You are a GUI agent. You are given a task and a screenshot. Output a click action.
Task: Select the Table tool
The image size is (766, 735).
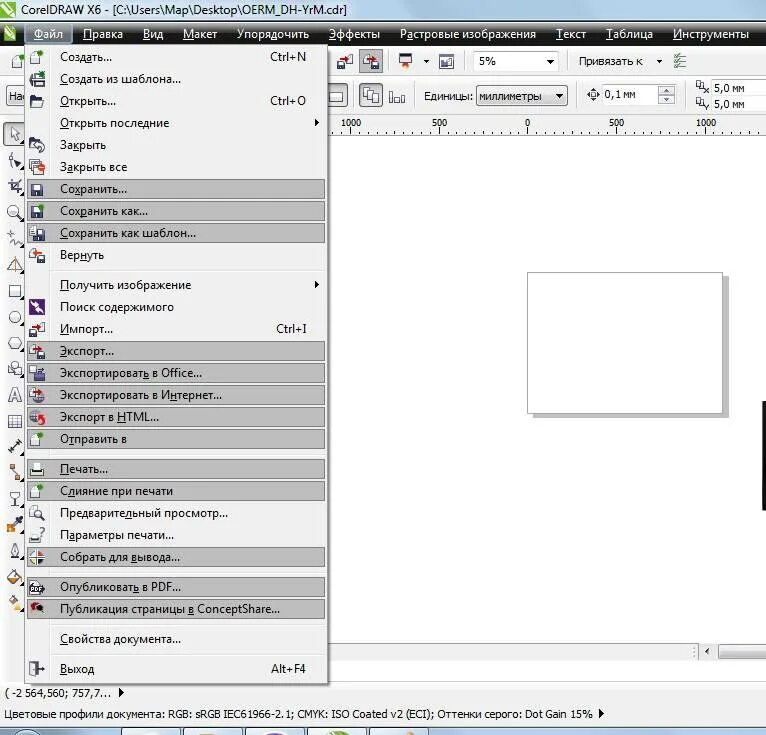tap(14, 421)
